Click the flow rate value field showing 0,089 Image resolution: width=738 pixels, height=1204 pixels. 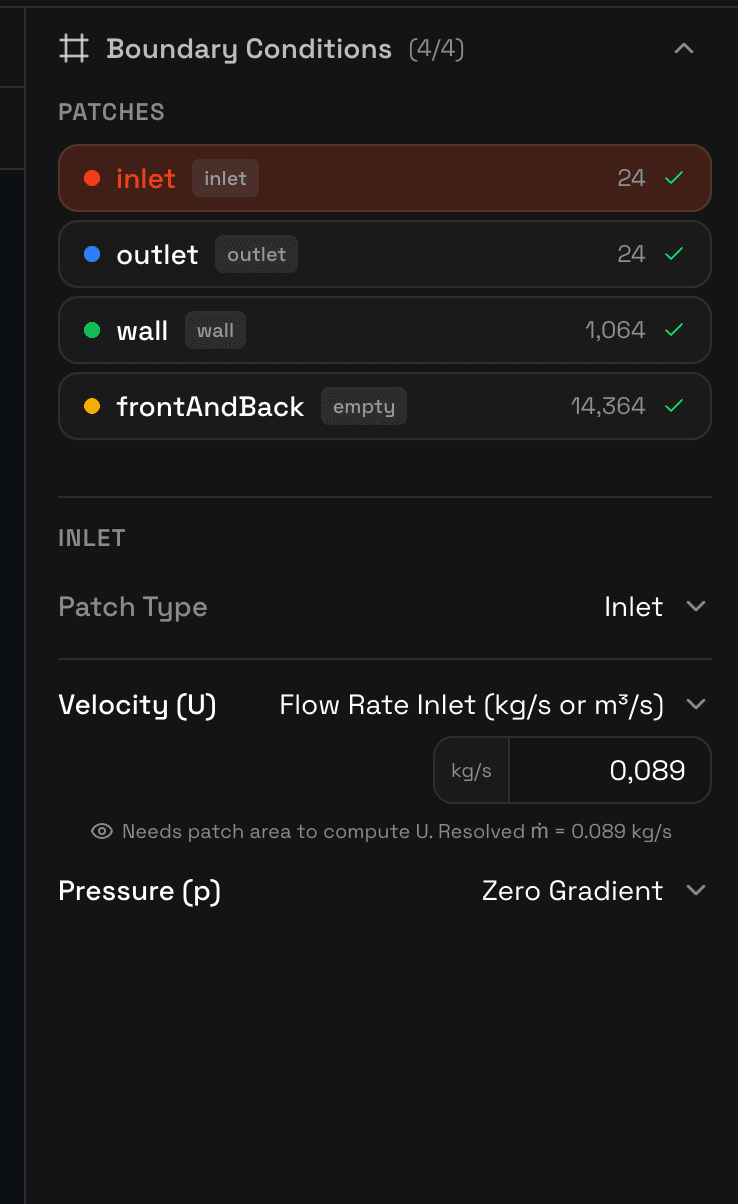click(x=610, y=770)
